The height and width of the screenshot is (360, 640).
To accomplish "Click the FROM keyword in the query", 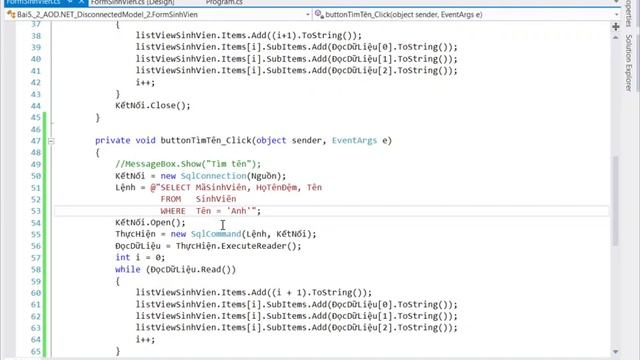I will [171, 199].
